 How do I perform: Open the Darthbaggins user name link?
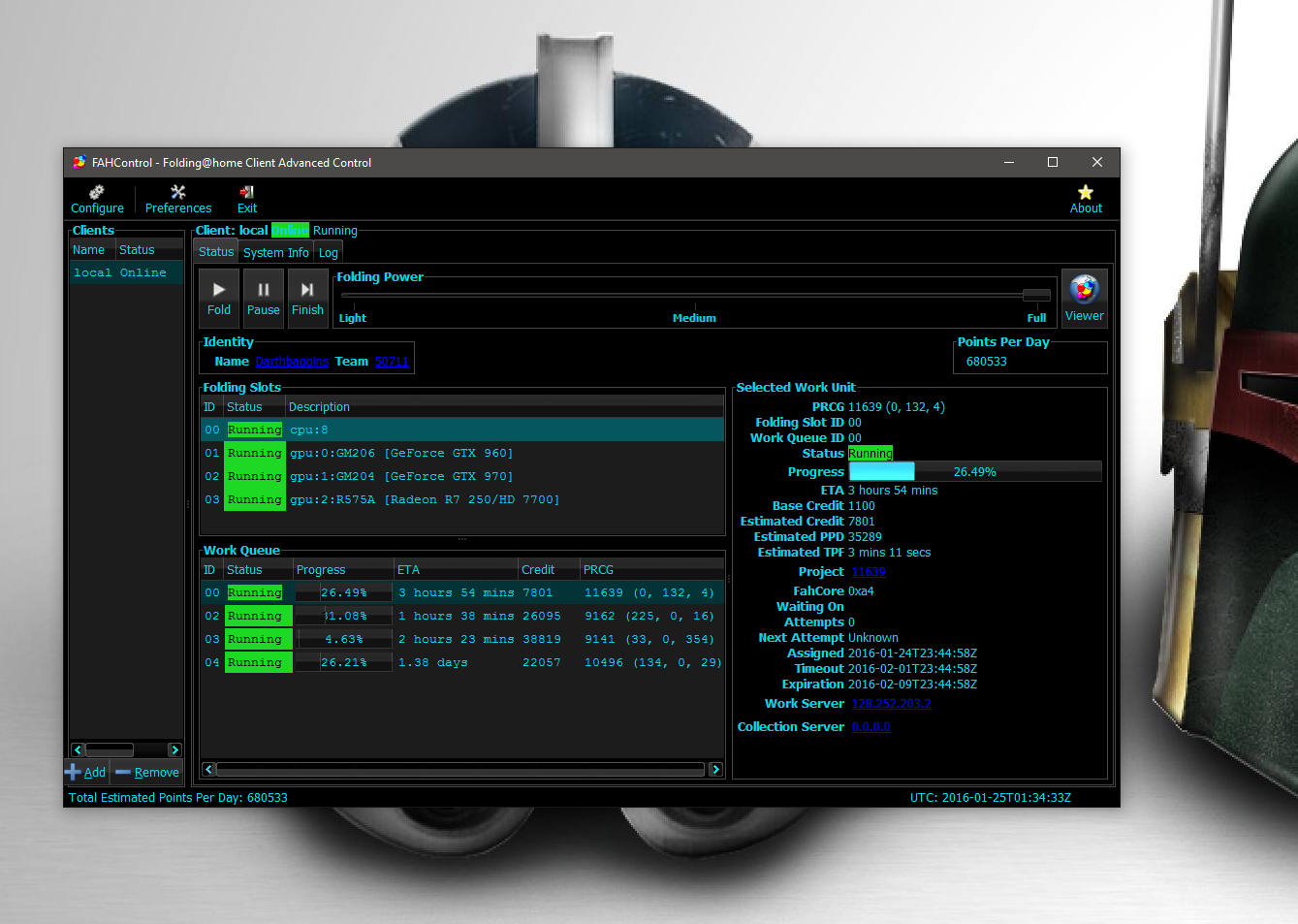coord(292,362)
